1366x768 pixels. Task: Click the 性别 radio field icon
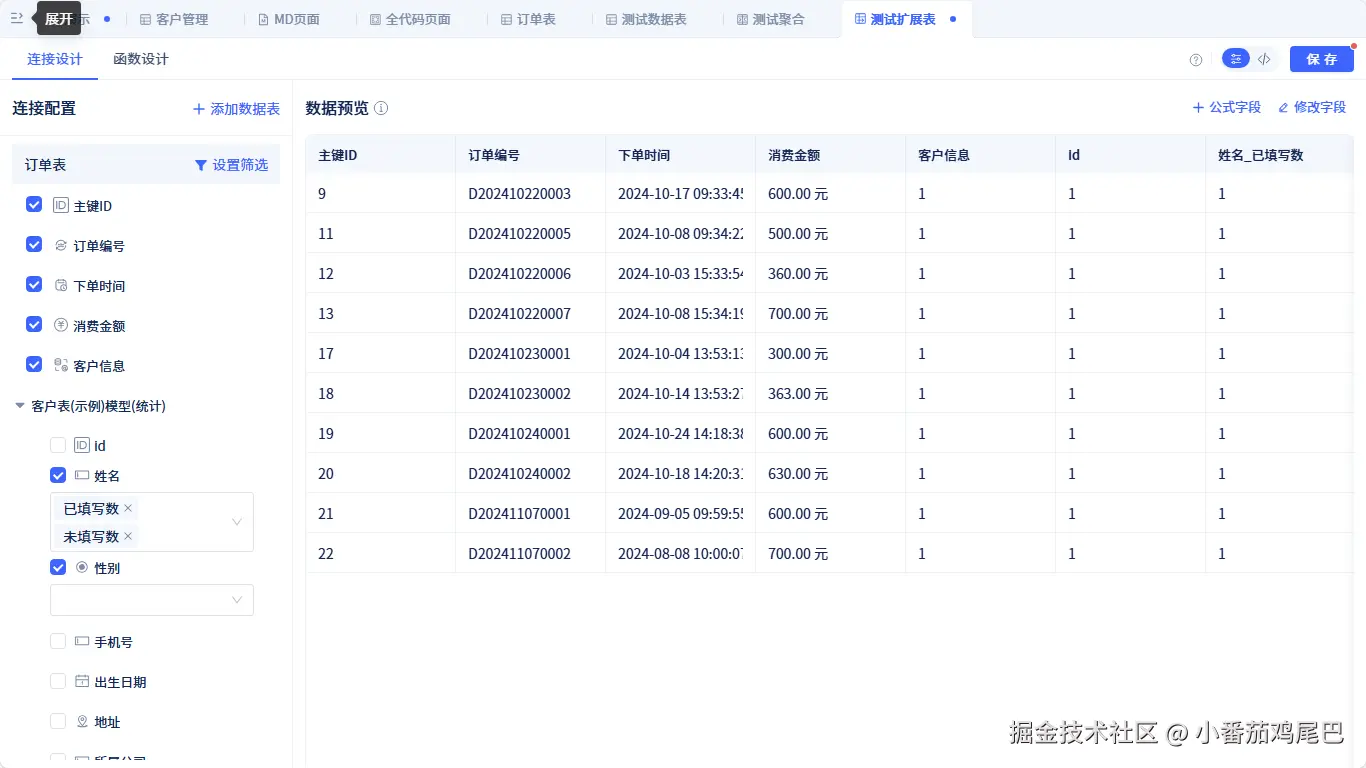[82, 567]
